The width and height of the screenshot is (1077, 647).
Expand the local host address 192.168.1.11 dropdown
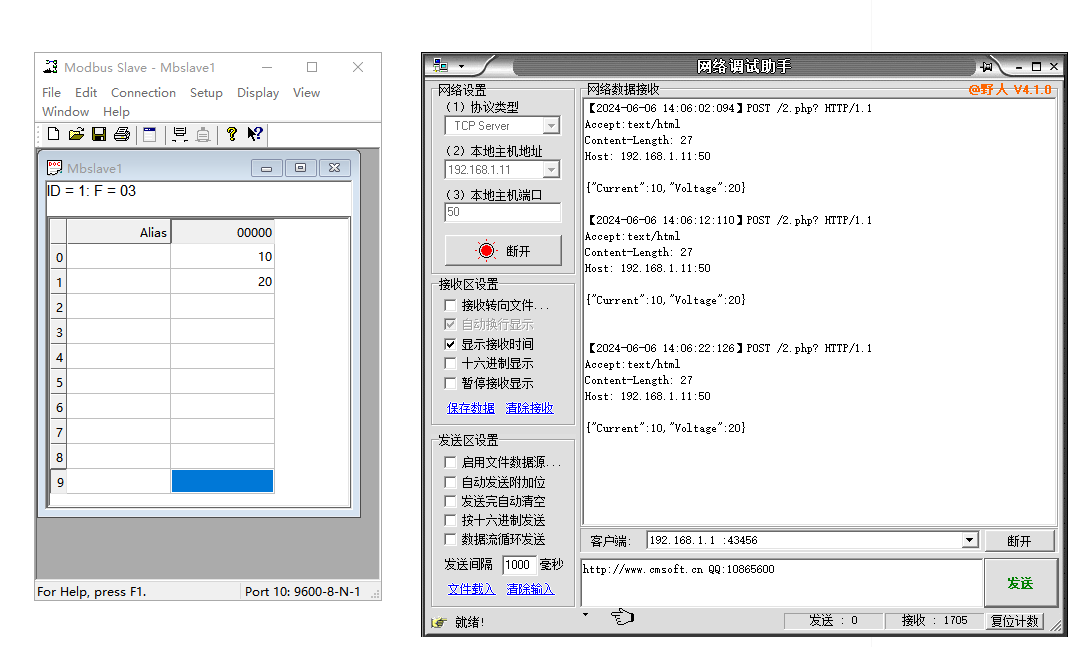tap(551, 170)
